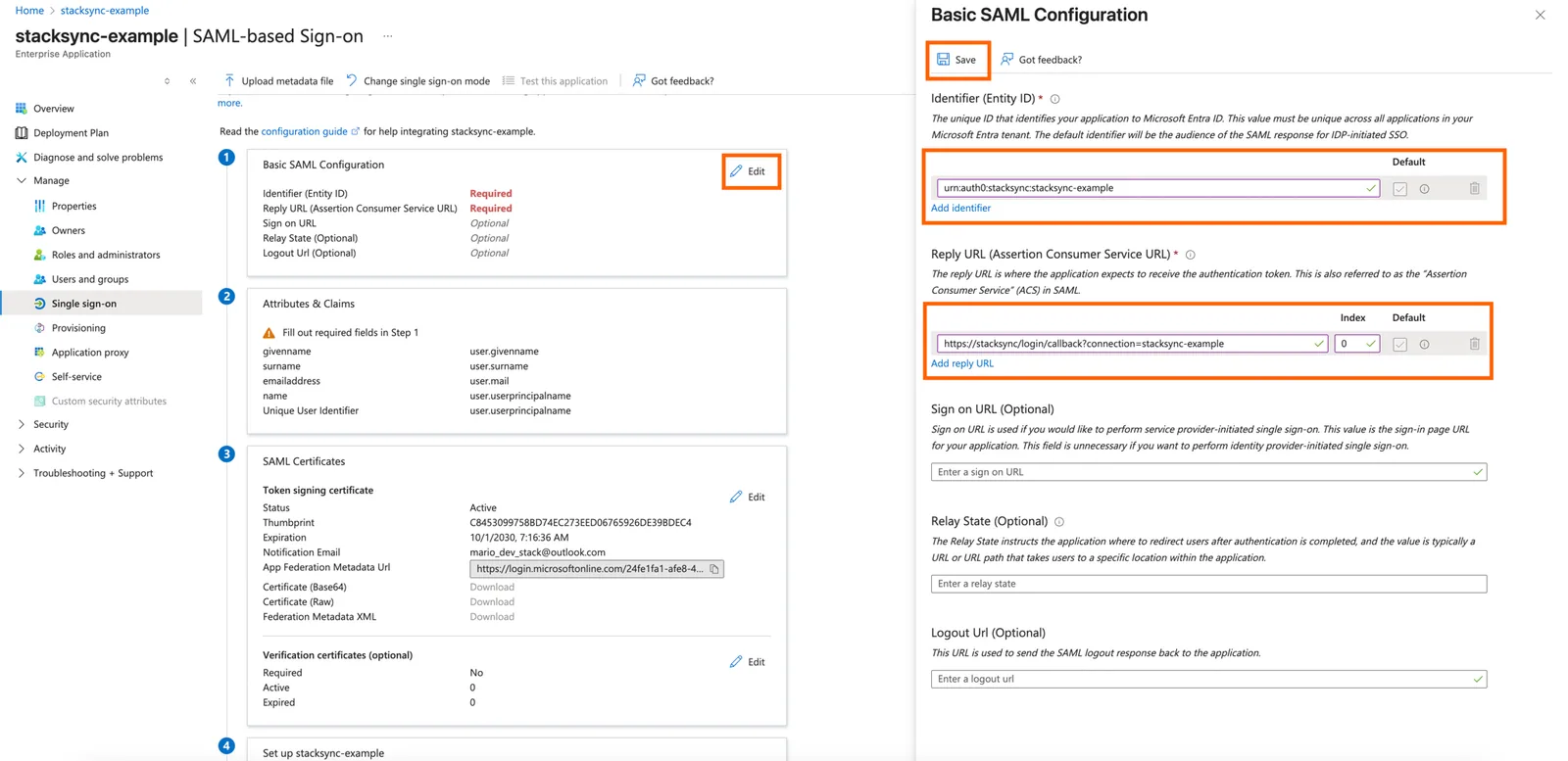The image size is (1568, 761).
Task: Click the Logout url input field
Action: pyautogui.click(x=1208, y=679)
